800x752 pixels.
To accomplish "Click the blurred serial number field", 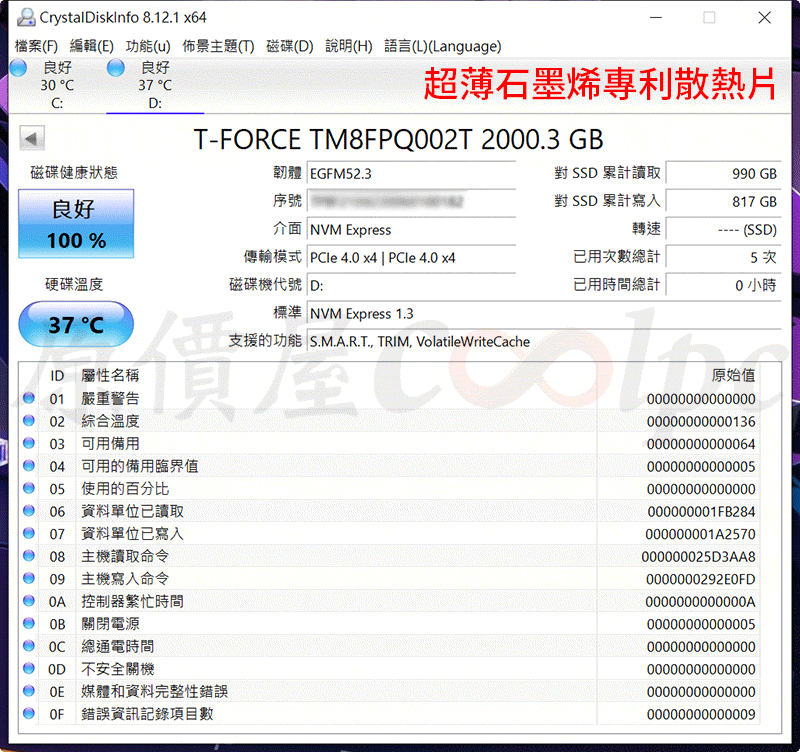I will tap(411, 201).
